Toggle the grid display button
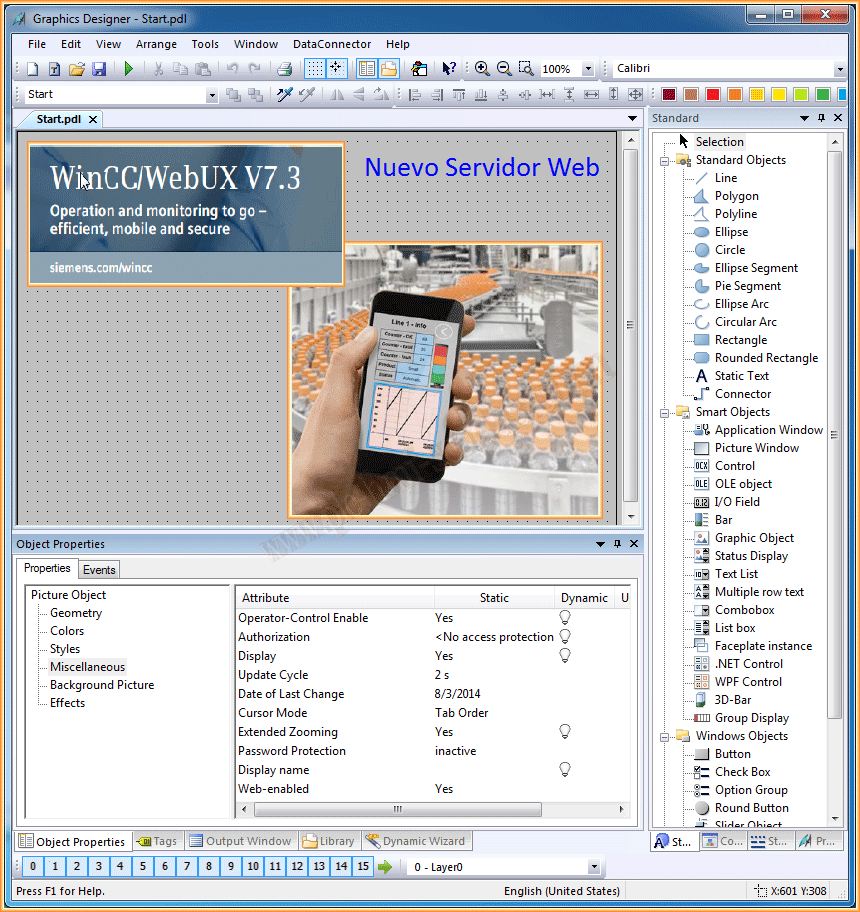Image resolution: width=860 pixels, height=912 pixels. point(314,69)
